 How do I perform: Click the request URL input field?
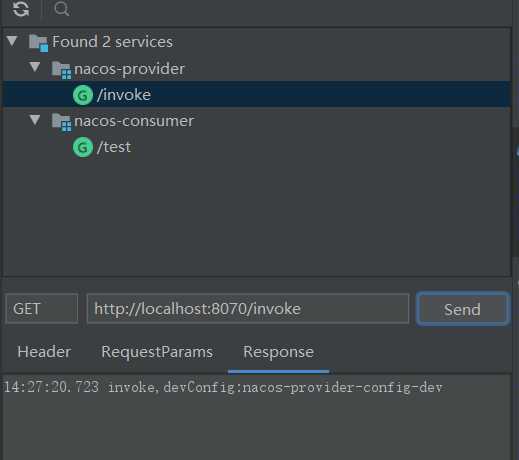[248, 309]
